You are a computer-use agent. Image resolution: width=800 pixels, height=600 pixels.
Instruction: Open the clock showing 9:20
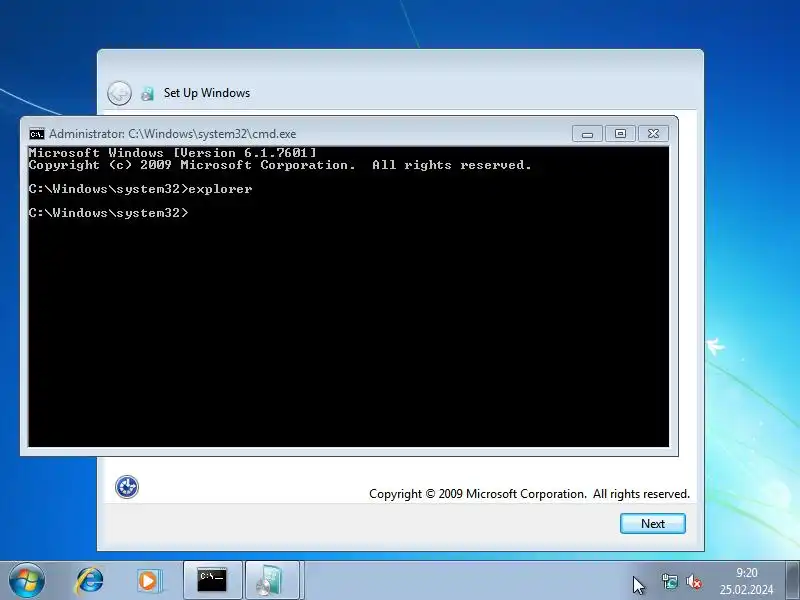tap(746, 573)
